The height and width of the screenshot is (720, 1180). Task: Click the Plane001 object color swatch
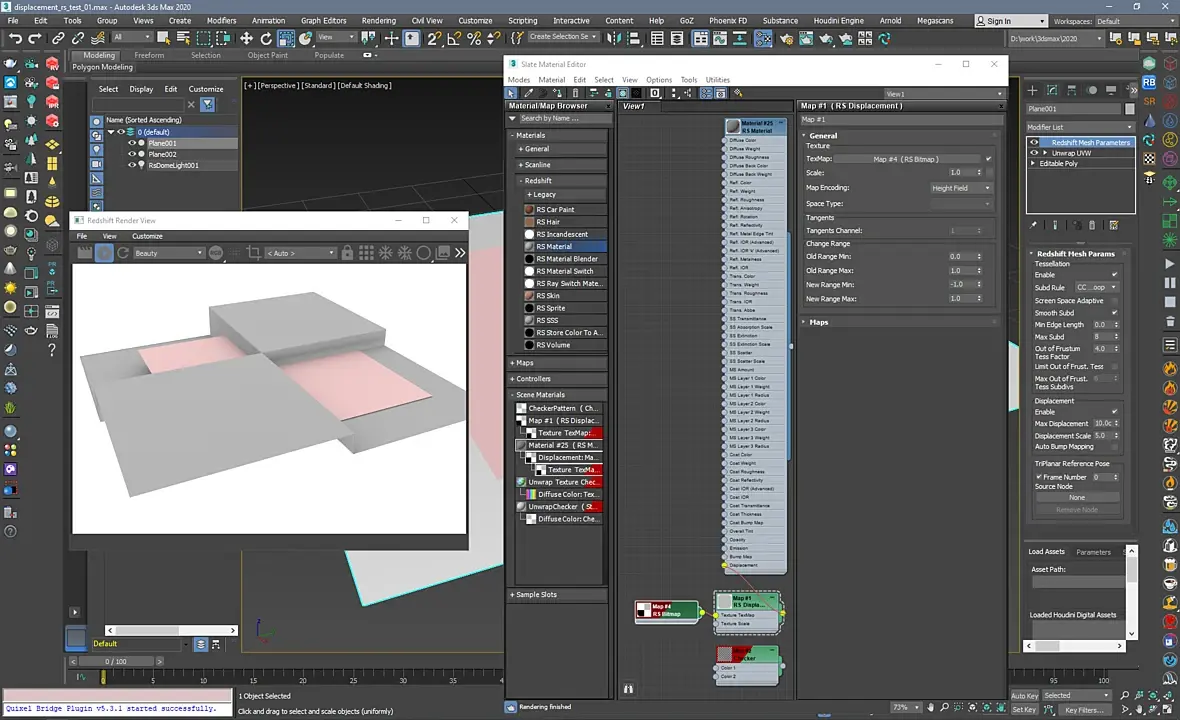1130,109
